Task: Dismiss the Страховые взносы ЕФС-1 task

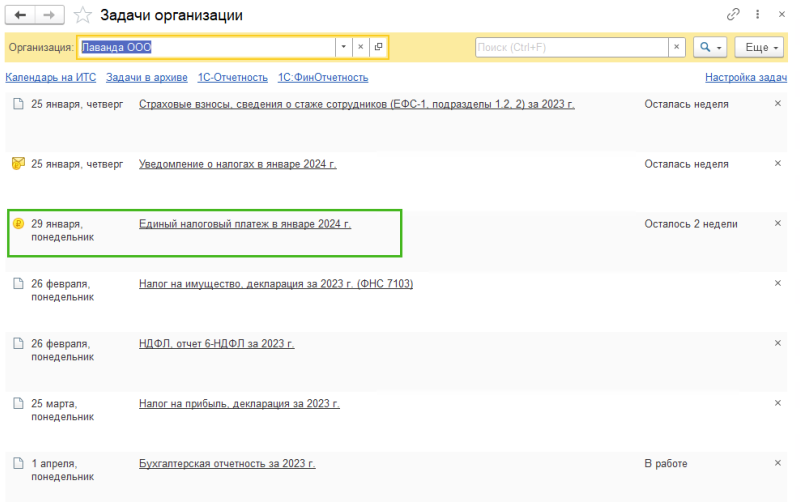Action: (x=778, y=104)
